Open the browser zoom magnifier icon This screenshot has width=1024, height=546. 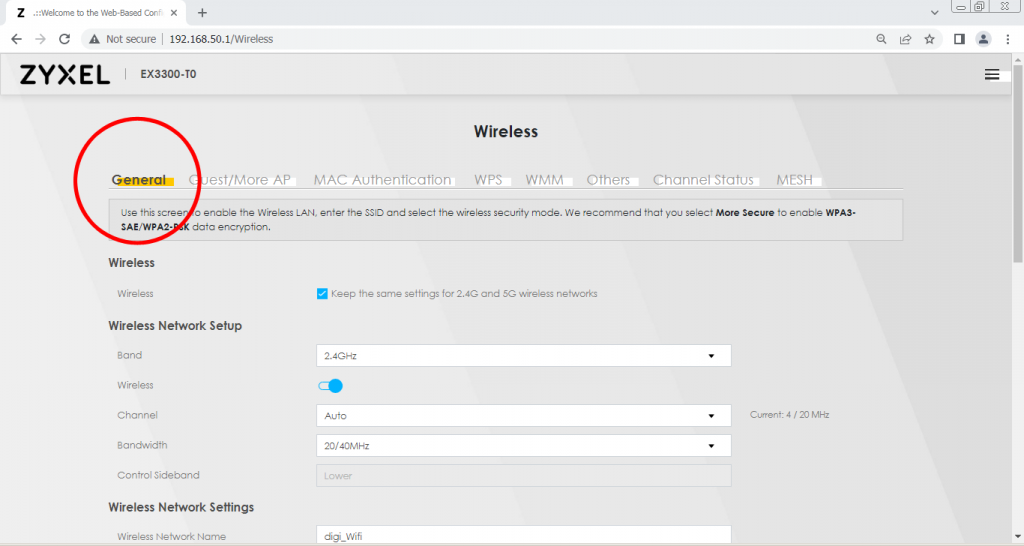point(881,39)
